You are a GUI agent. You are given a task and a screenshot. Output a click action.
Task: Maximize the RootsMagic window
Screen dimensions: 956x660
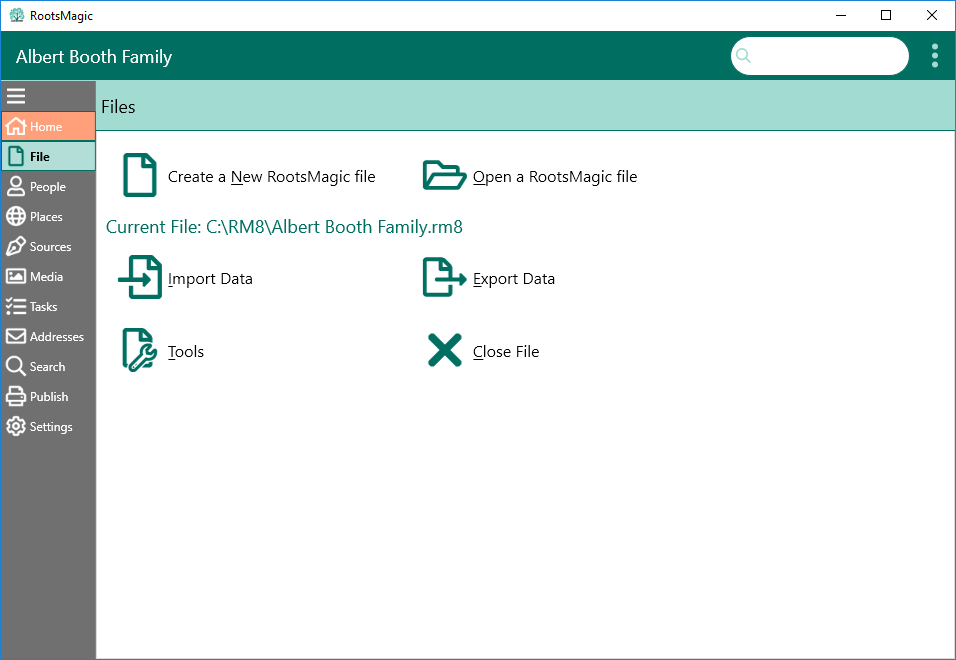point(886,15)
